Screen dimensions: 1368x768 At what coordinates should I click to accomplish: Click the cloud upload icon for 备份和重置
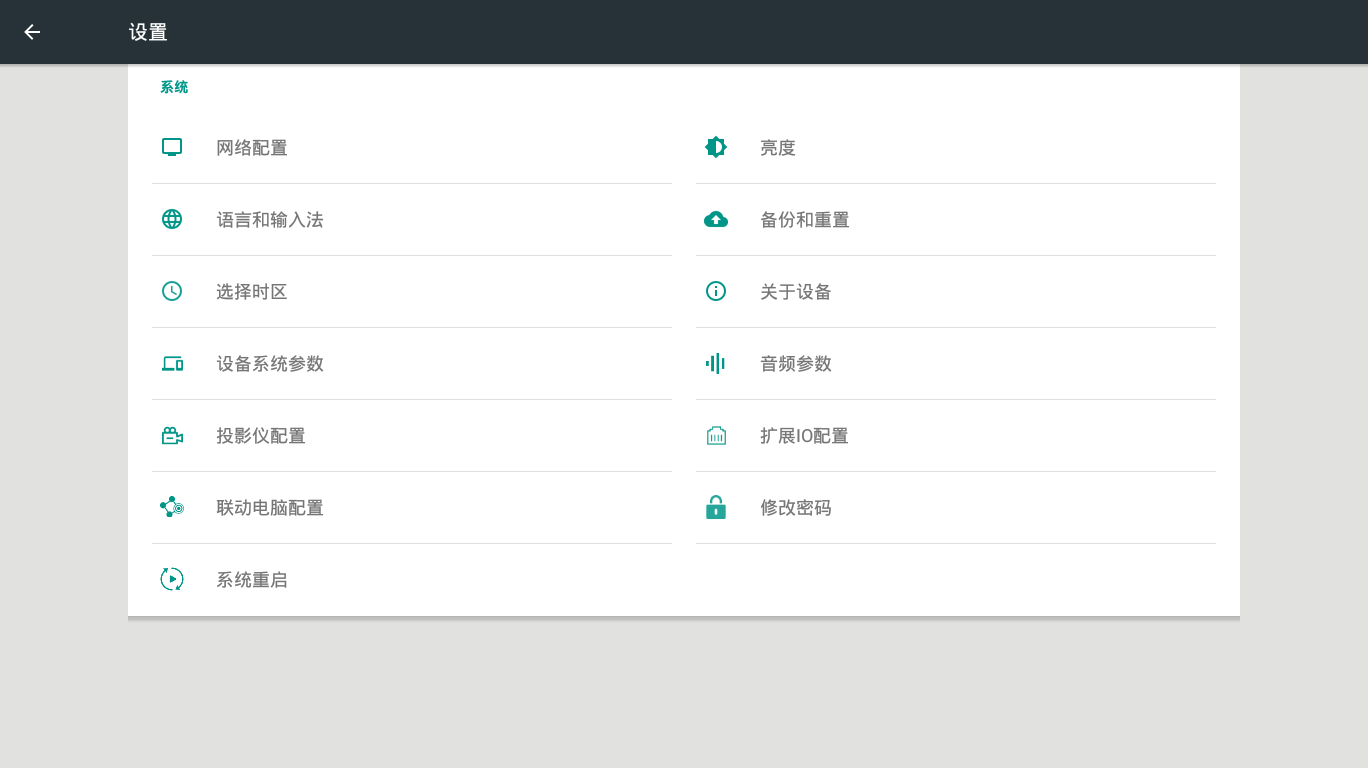716,219
